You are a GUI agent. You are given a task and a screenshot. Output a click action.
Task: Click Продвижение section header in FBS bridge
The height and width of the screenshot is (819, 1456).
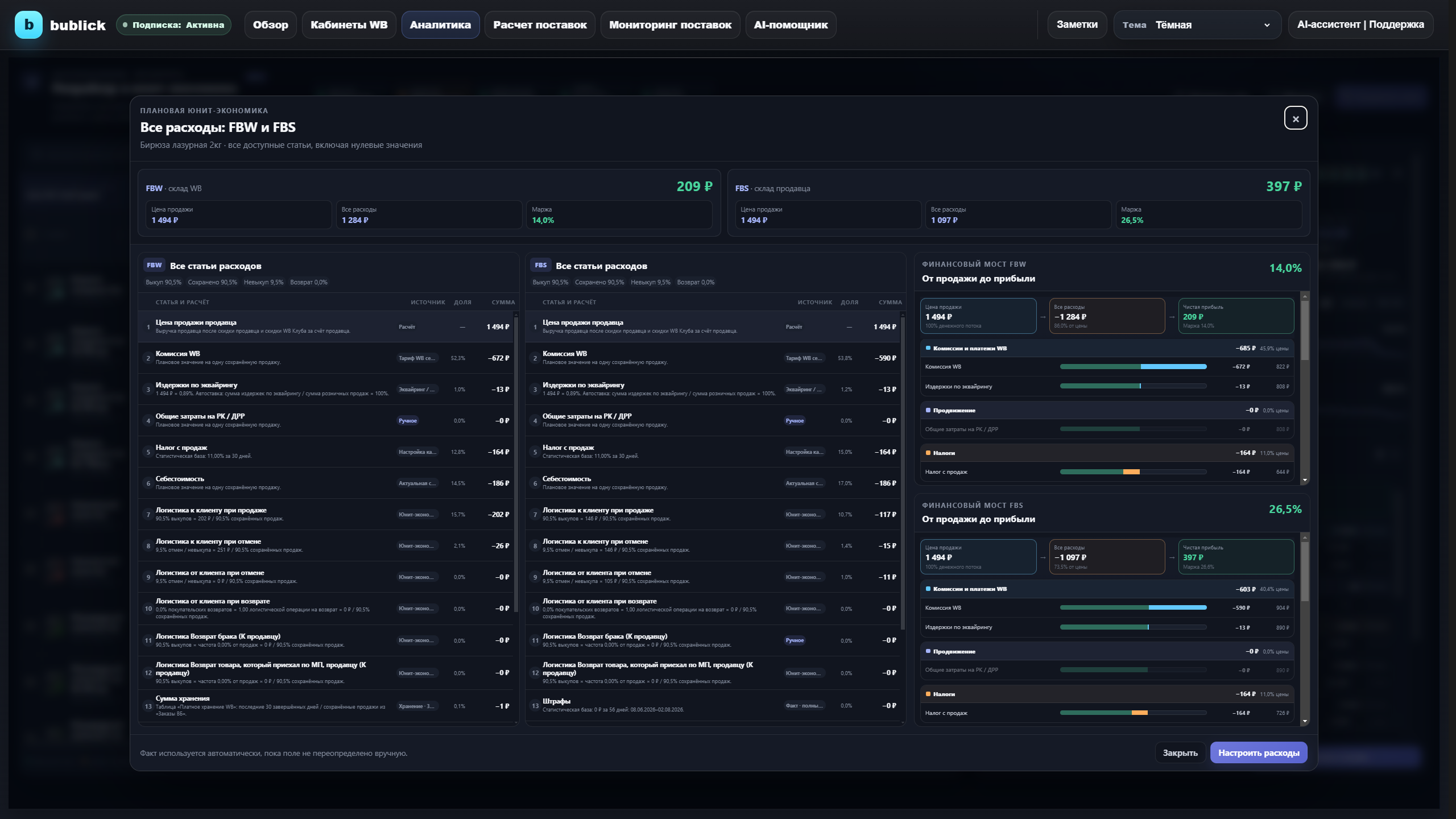tap(1107, 651)
